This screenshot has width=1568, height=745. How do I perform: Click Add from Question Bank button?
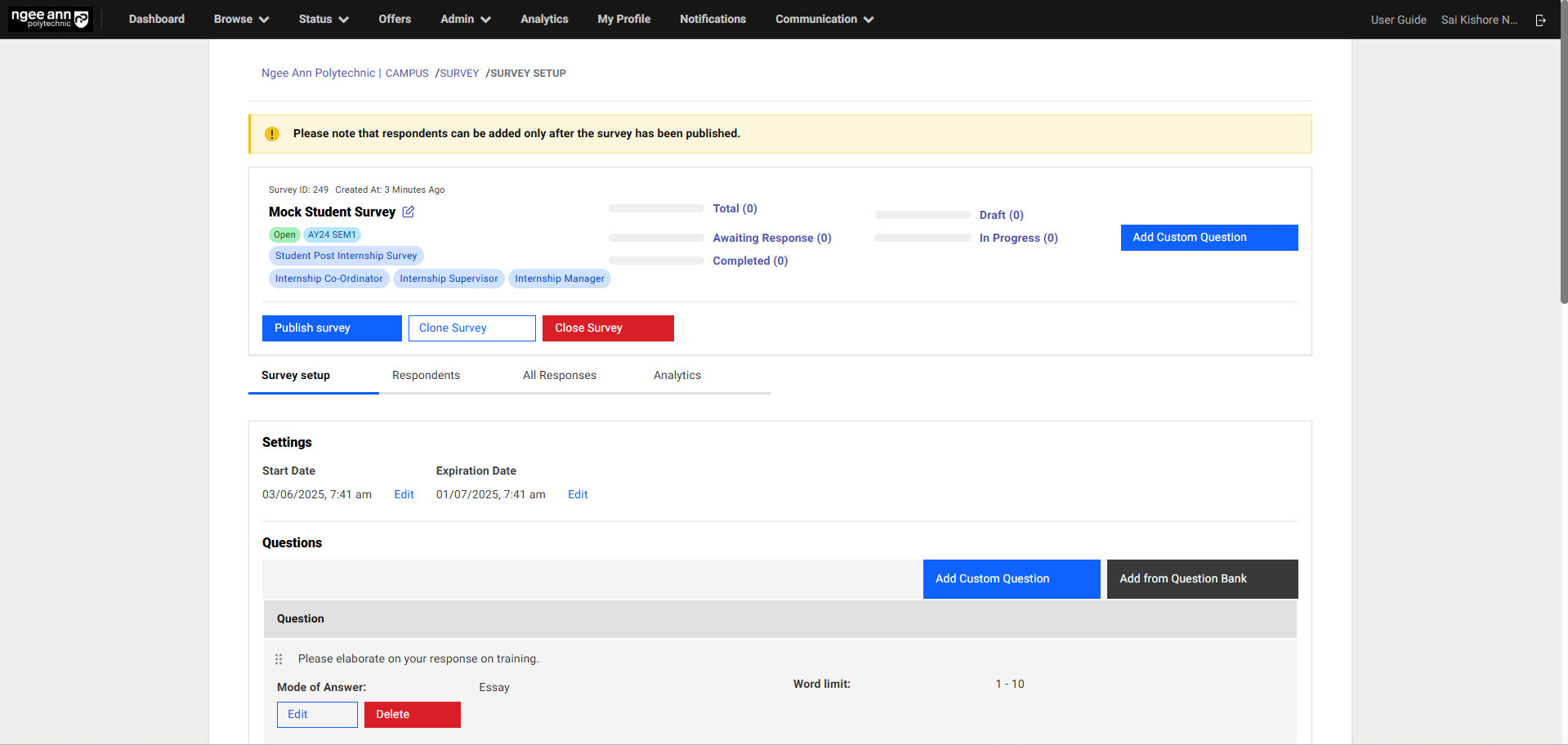coord(1201,578)
